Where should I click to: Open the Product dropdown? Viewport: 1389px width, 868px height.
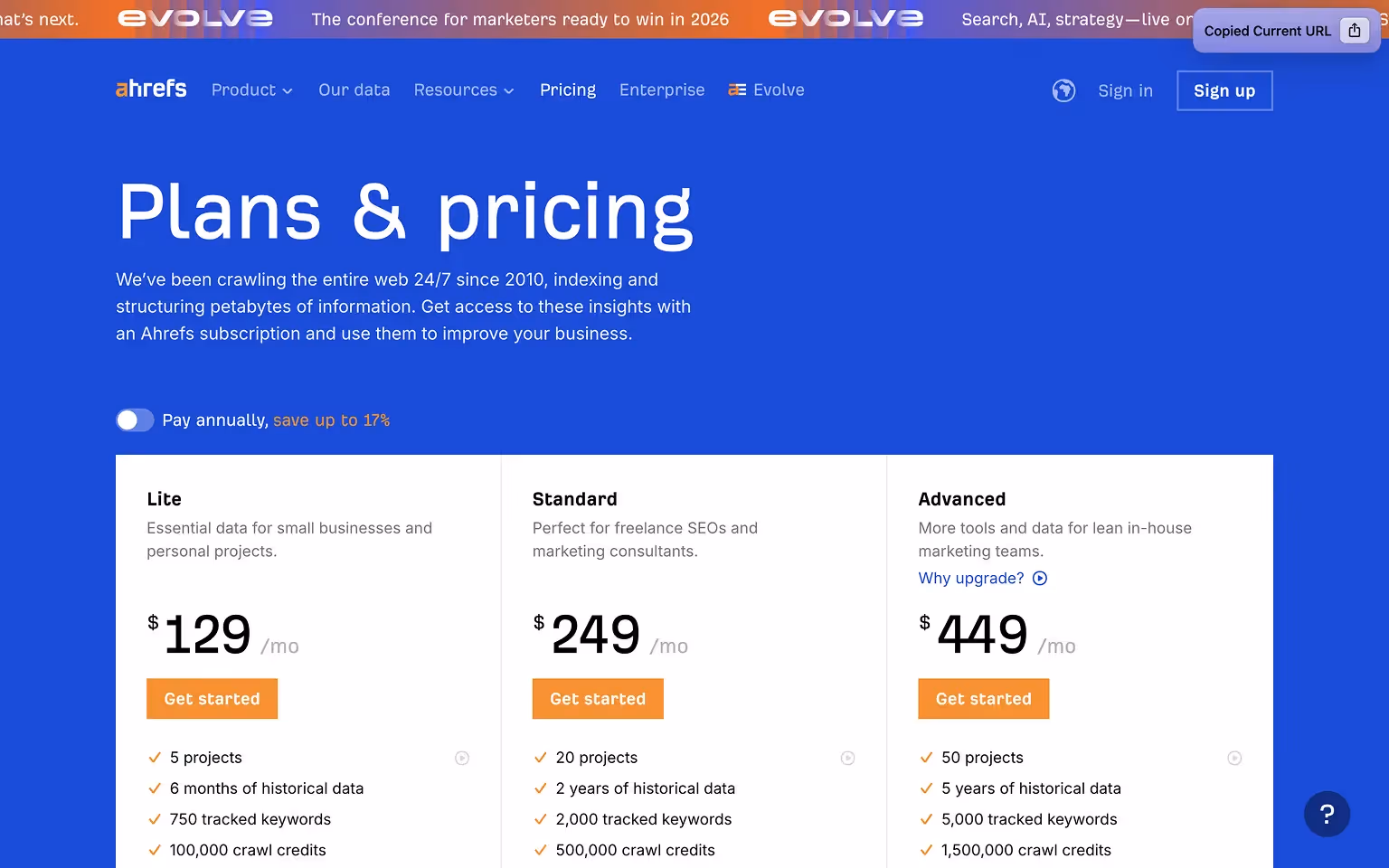tap(251, 90)
